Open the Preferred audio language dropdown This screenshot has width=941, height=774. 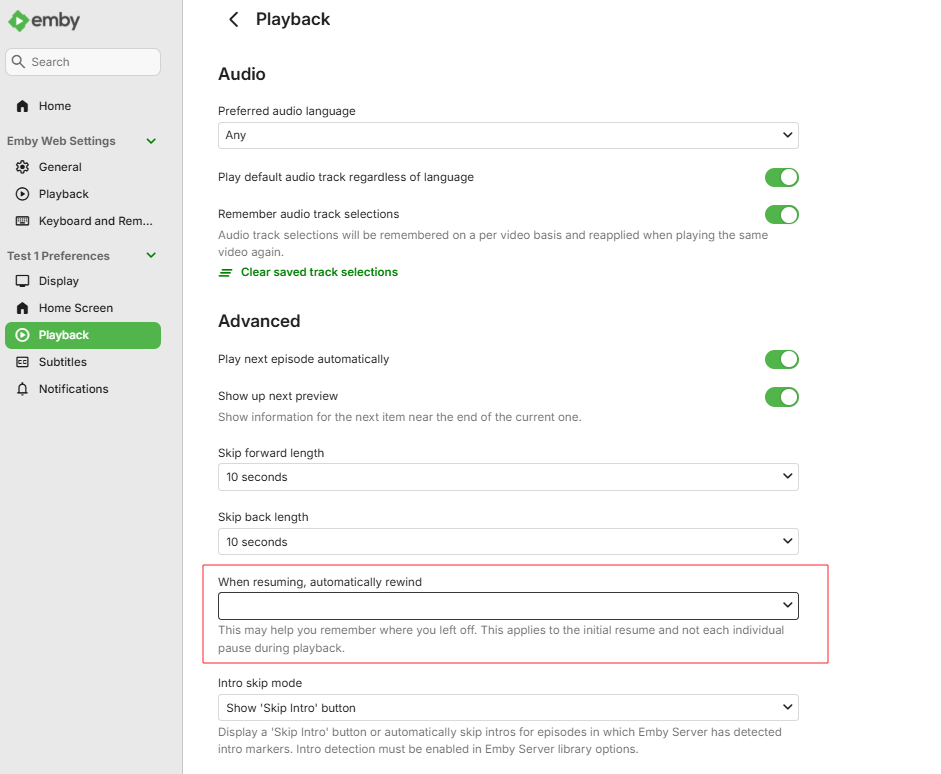[x=508, y=136]
